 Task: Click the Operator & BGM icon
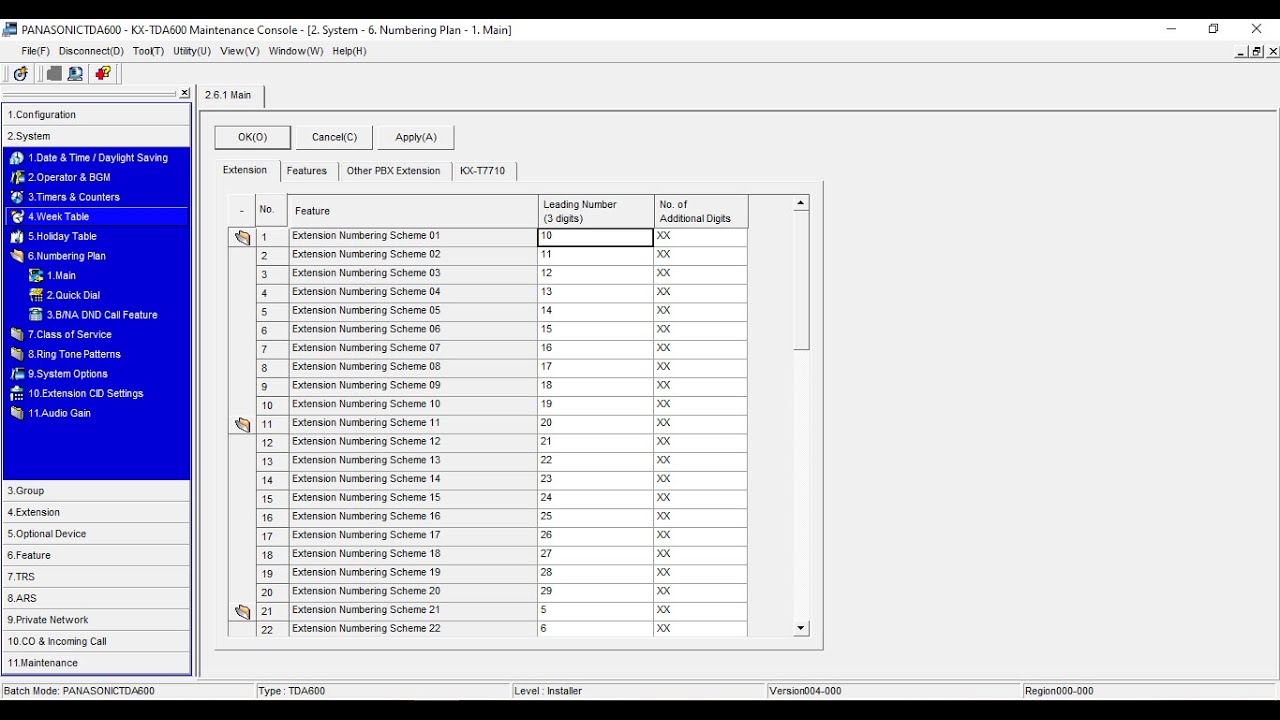(x=17, y=177)
